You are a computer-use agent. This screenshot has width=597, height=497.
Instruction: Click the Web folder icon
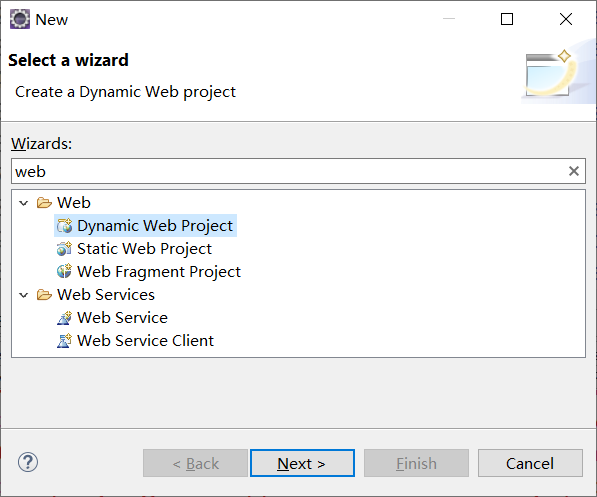44,203
